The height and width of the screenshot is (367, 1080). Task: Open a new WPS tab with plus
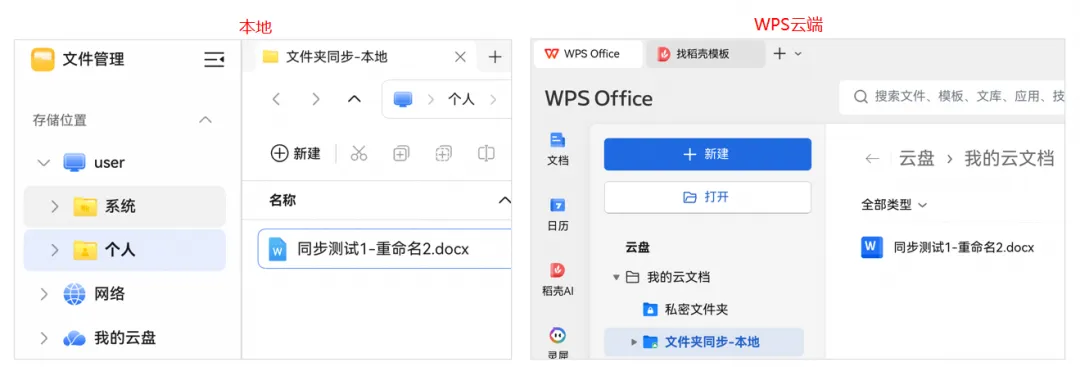(779, 53)
